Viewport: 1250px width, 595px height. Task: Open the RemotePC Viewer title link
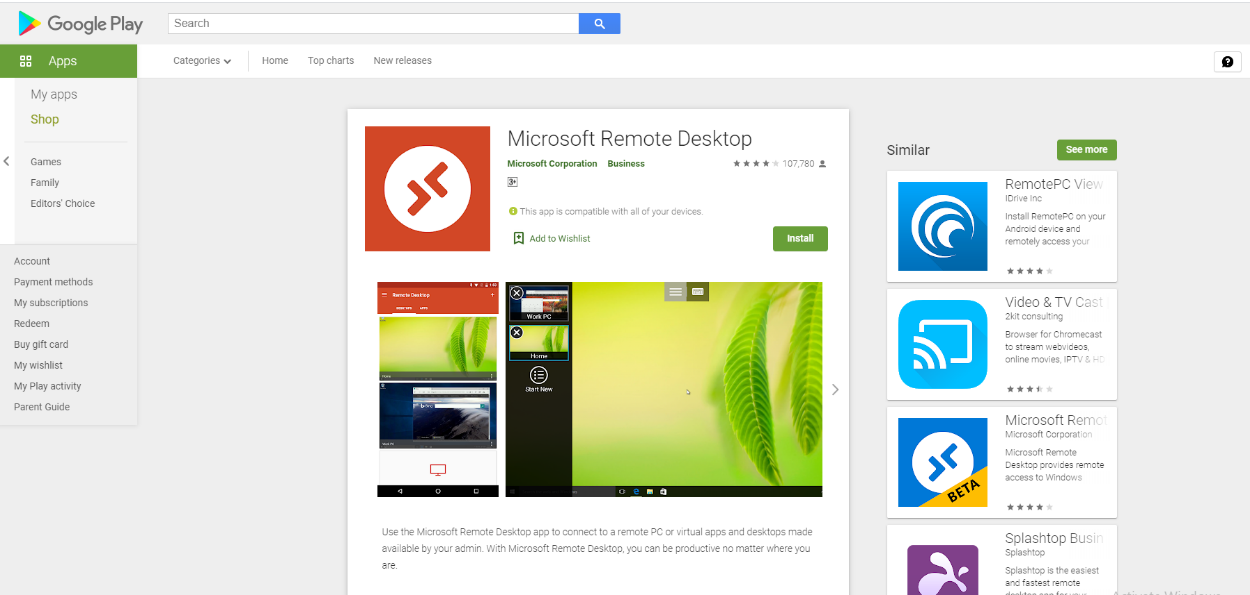tap(1054, 185)
